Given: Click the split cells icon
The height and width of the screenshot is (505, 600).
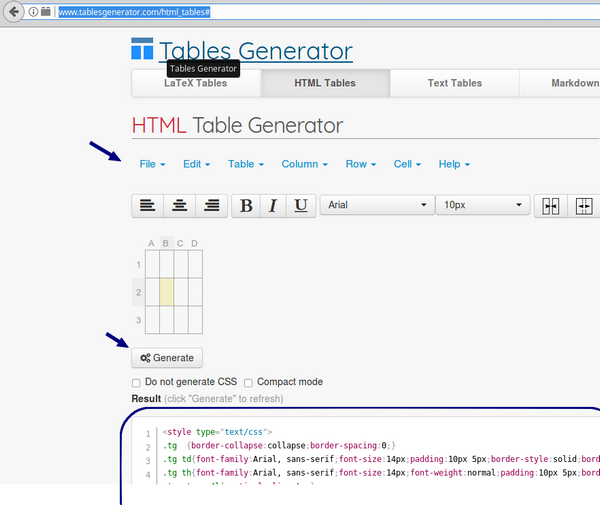Looking at the screenshot, I should [584, 206].
